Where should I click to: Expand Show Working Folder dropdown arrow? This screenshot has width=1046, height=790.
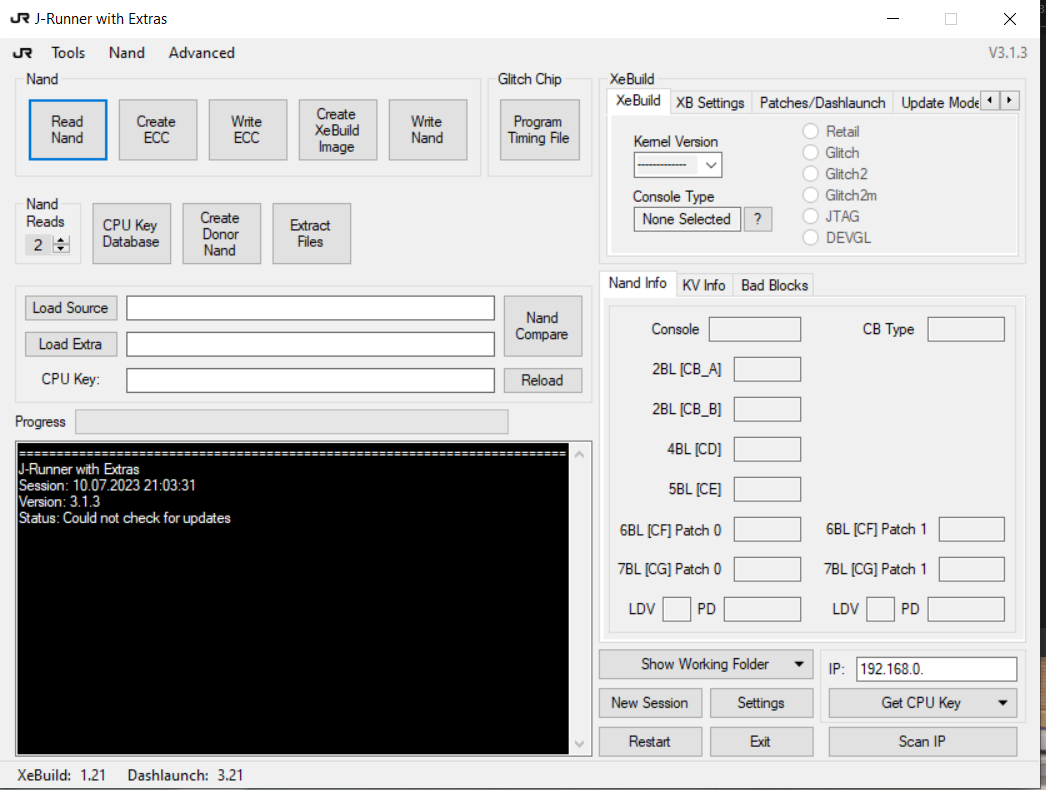coord(799,664)
